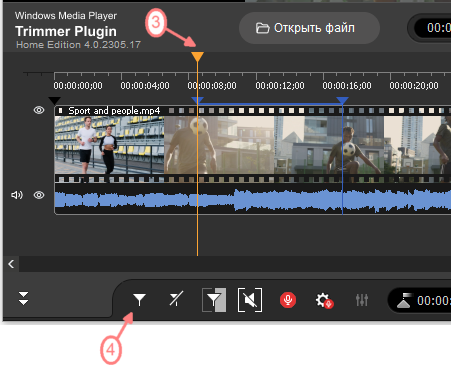Click the audio waveform track
Image resolution: width=451 pixels, height=379 pixels.
point(253,199)
